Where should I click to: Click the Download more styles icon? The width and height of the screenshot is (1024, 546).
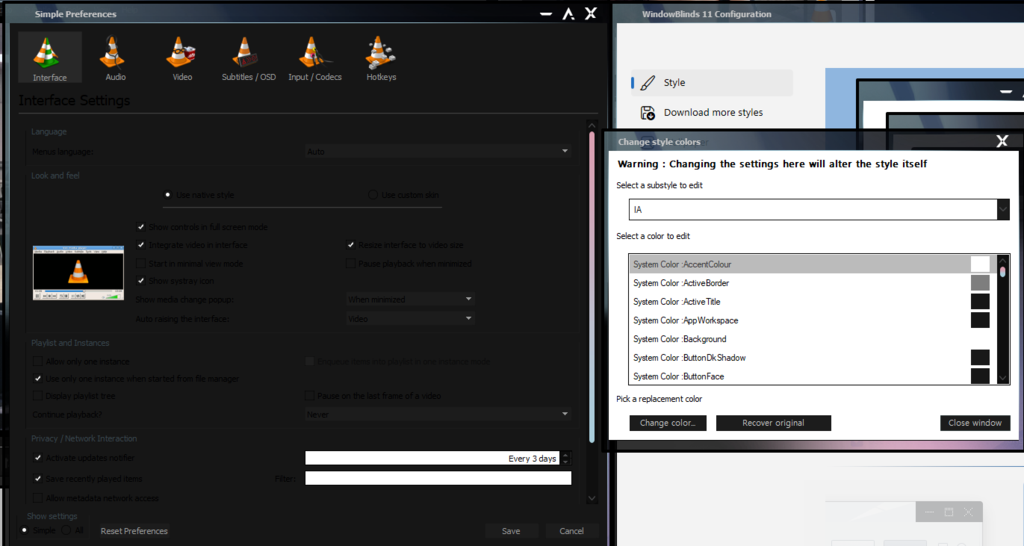click(x=648, y=113)
